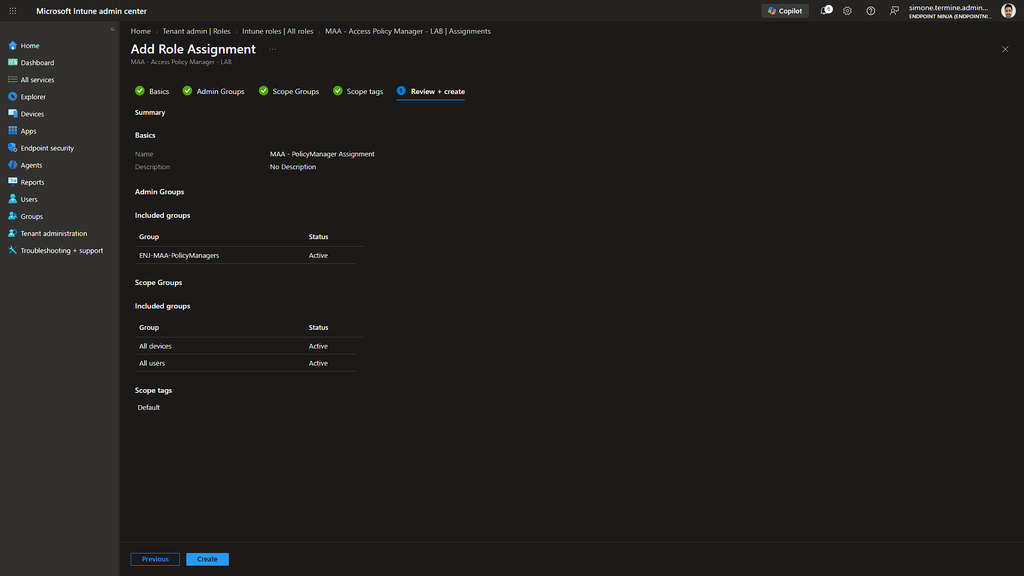This screenshot has height=576, width=1024.
Task: Click the Reports icon in sidebar
Action: (x=12, y=182)
